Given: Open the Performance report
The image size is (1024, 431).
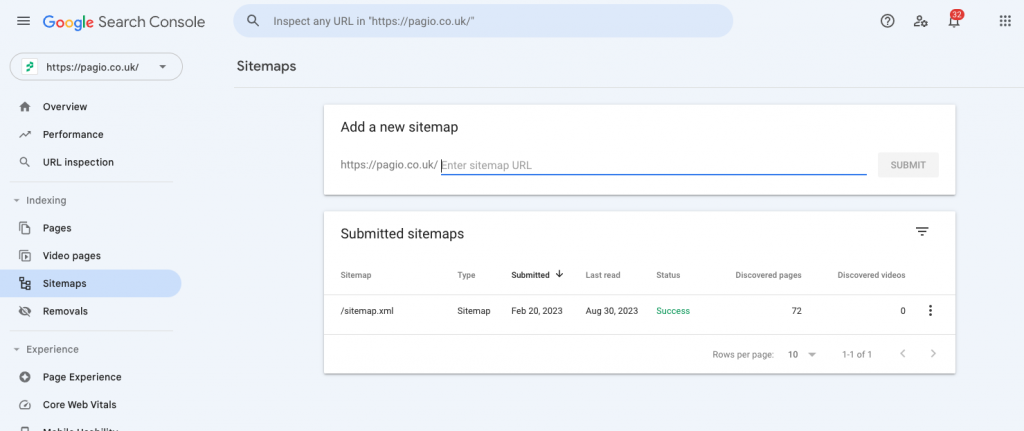Looking at the screenshot, I should (72, 134).
